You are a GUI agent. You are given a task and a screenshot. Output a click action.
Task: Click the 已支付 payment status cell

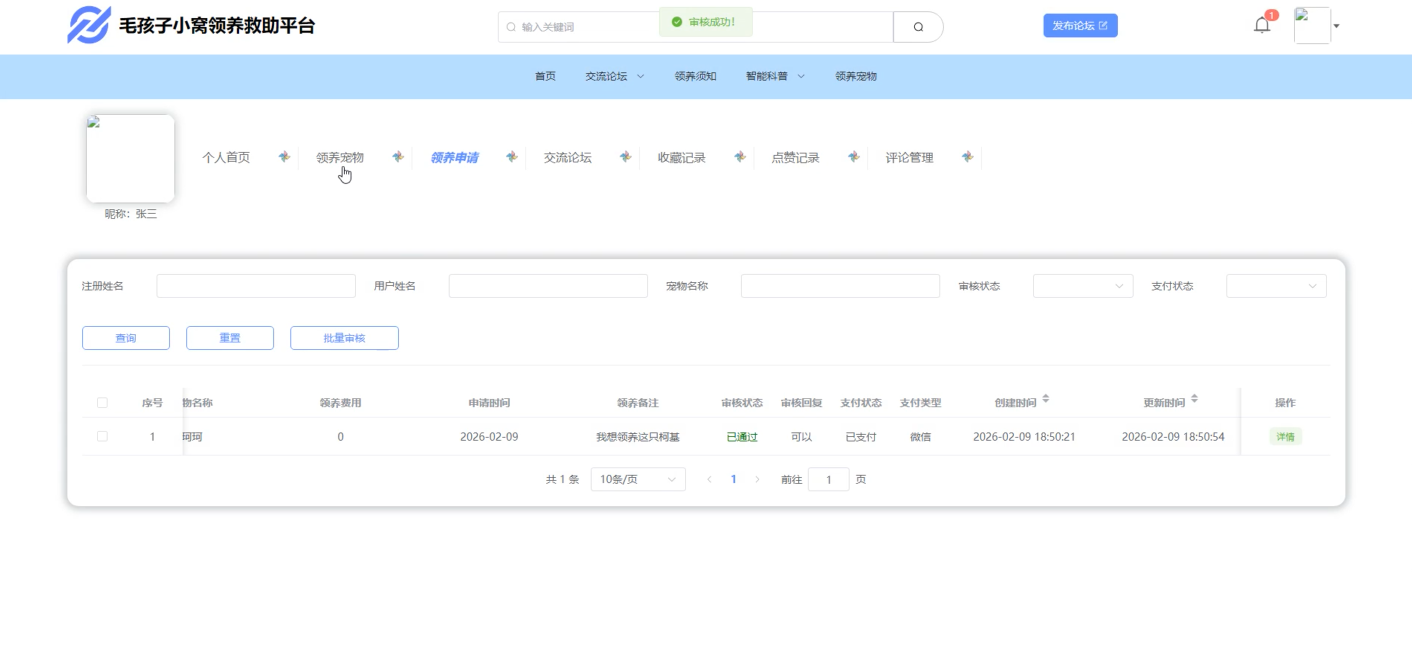861,437
